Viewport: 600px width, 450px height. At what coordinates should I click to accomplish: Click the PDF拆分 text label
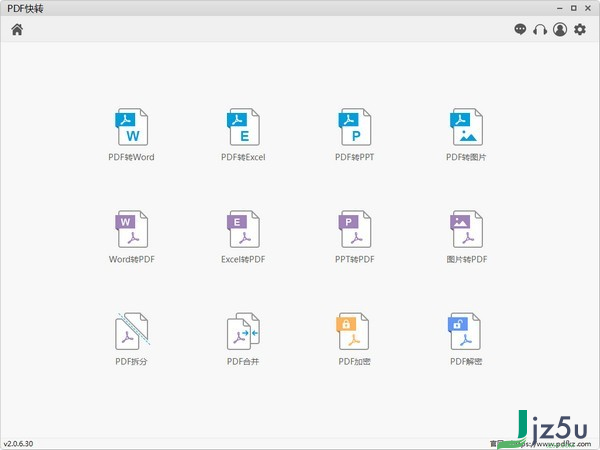[x=131, y=362]
